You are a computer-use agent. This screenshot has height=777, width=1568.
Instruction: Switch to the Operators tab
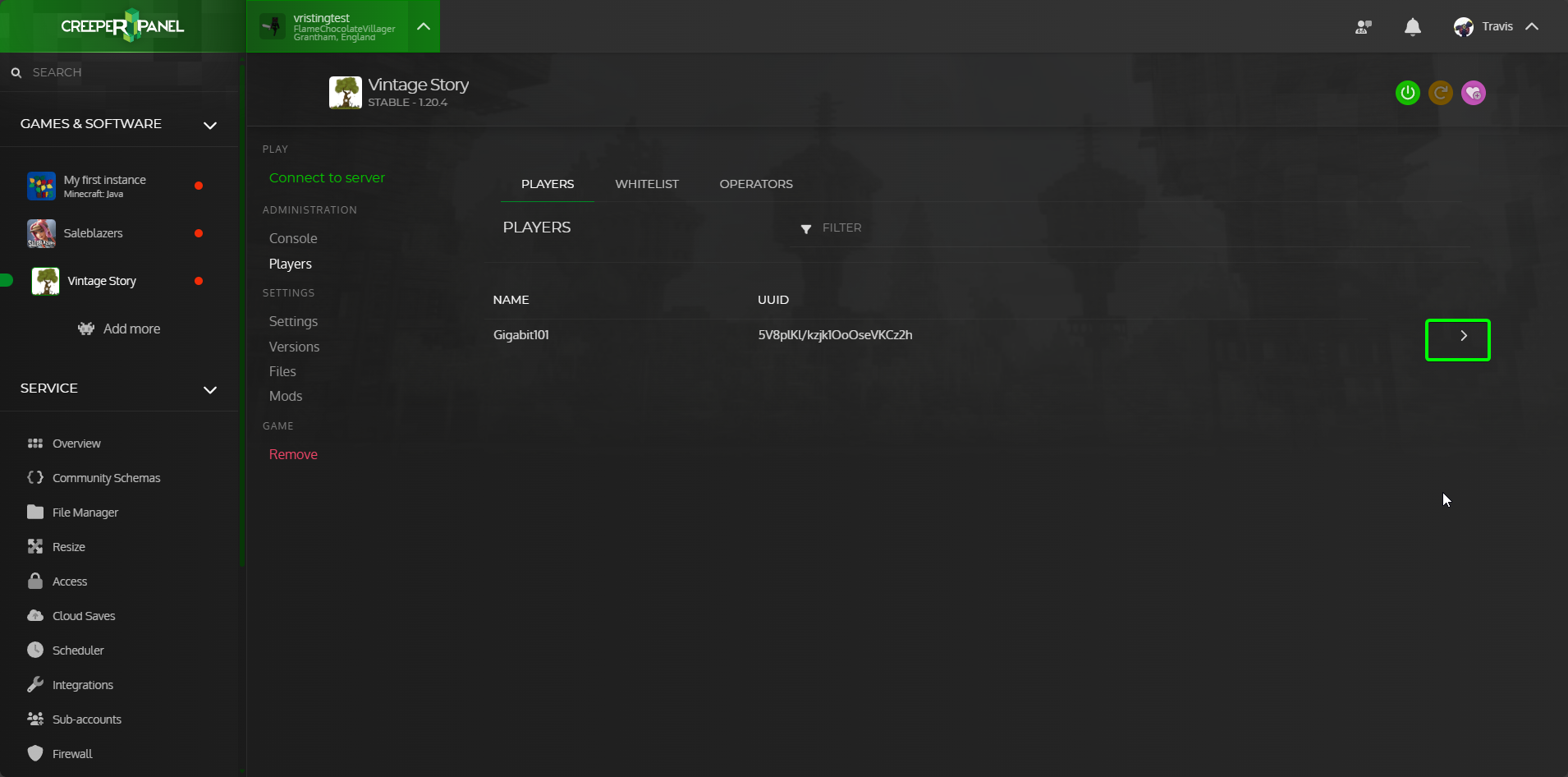[x=756, y=184]
